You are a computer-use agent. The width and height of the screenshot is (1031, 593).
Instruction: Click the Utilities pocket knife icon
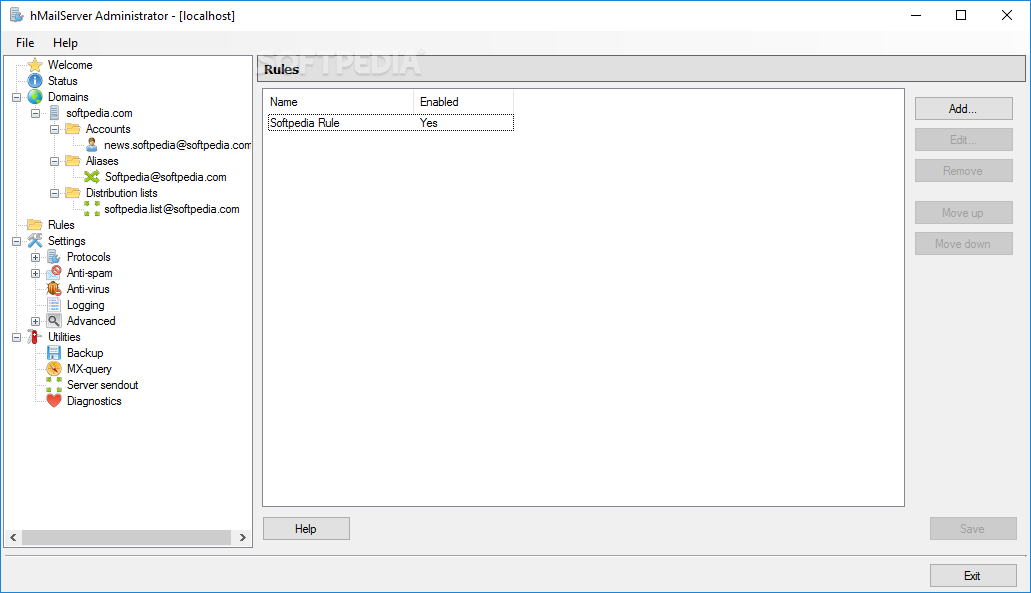(35, 337)
